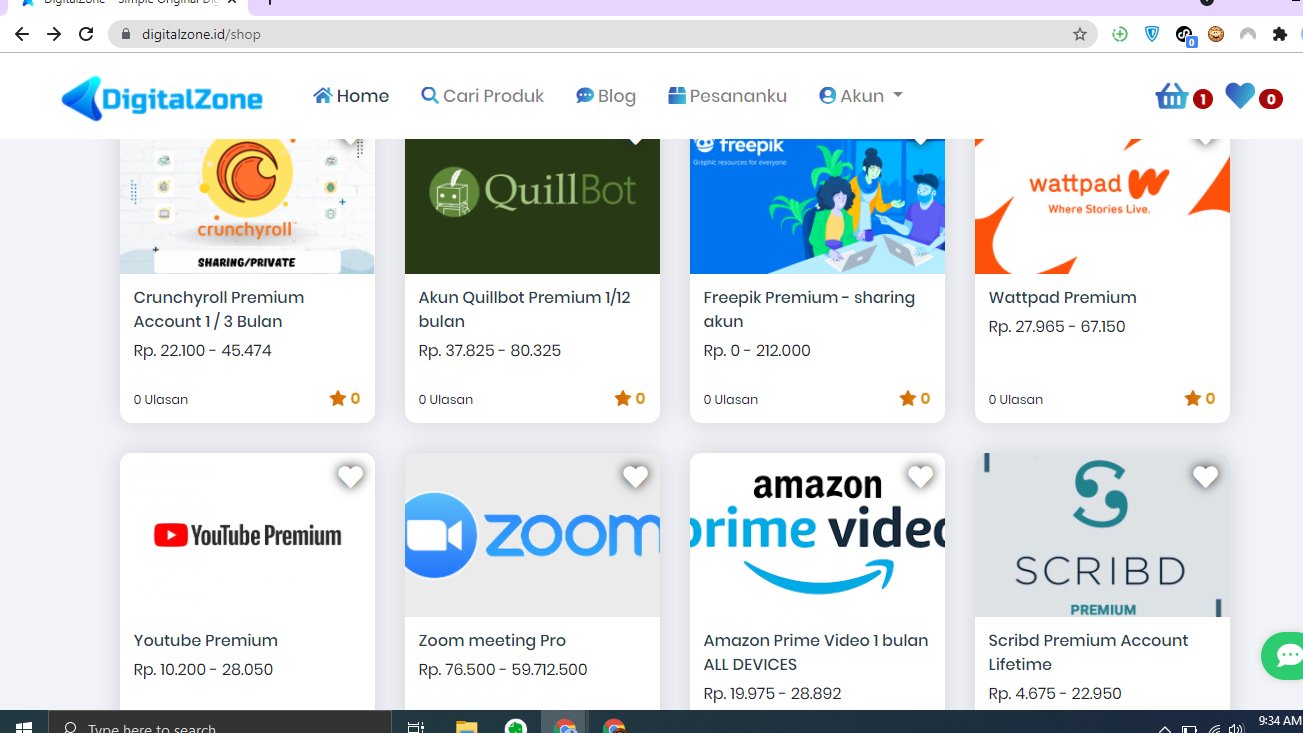Image resolution: width=1303 pixels, height=733 pixels.
Task: Select the Home menu item
Action: [351, 95]
